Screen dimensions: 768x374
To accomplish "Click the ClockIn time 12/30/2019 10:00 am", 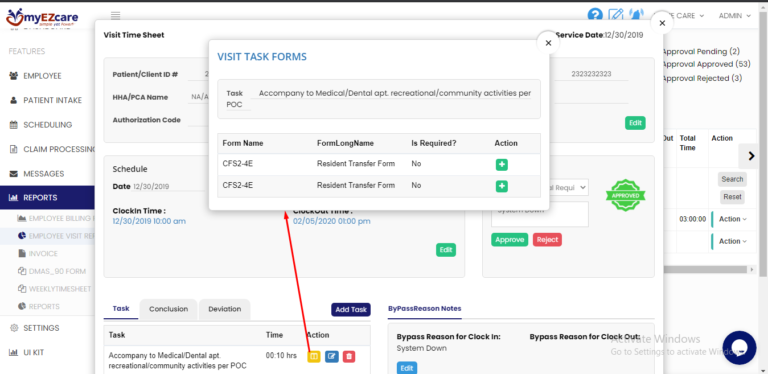I will click(149, 221).
